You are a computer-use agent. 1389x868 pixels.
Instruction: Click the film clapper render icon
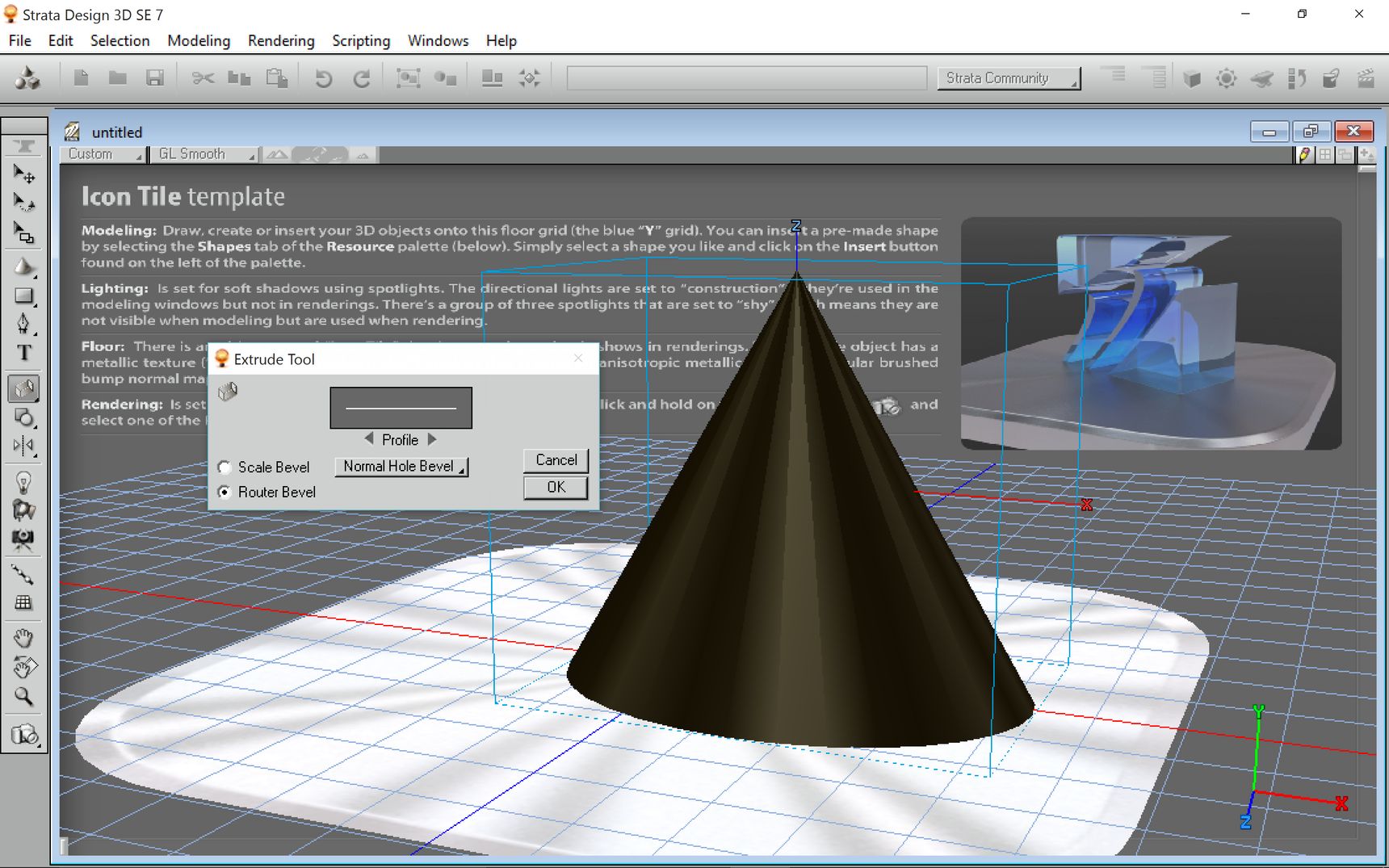click(x=1366, y=78)
